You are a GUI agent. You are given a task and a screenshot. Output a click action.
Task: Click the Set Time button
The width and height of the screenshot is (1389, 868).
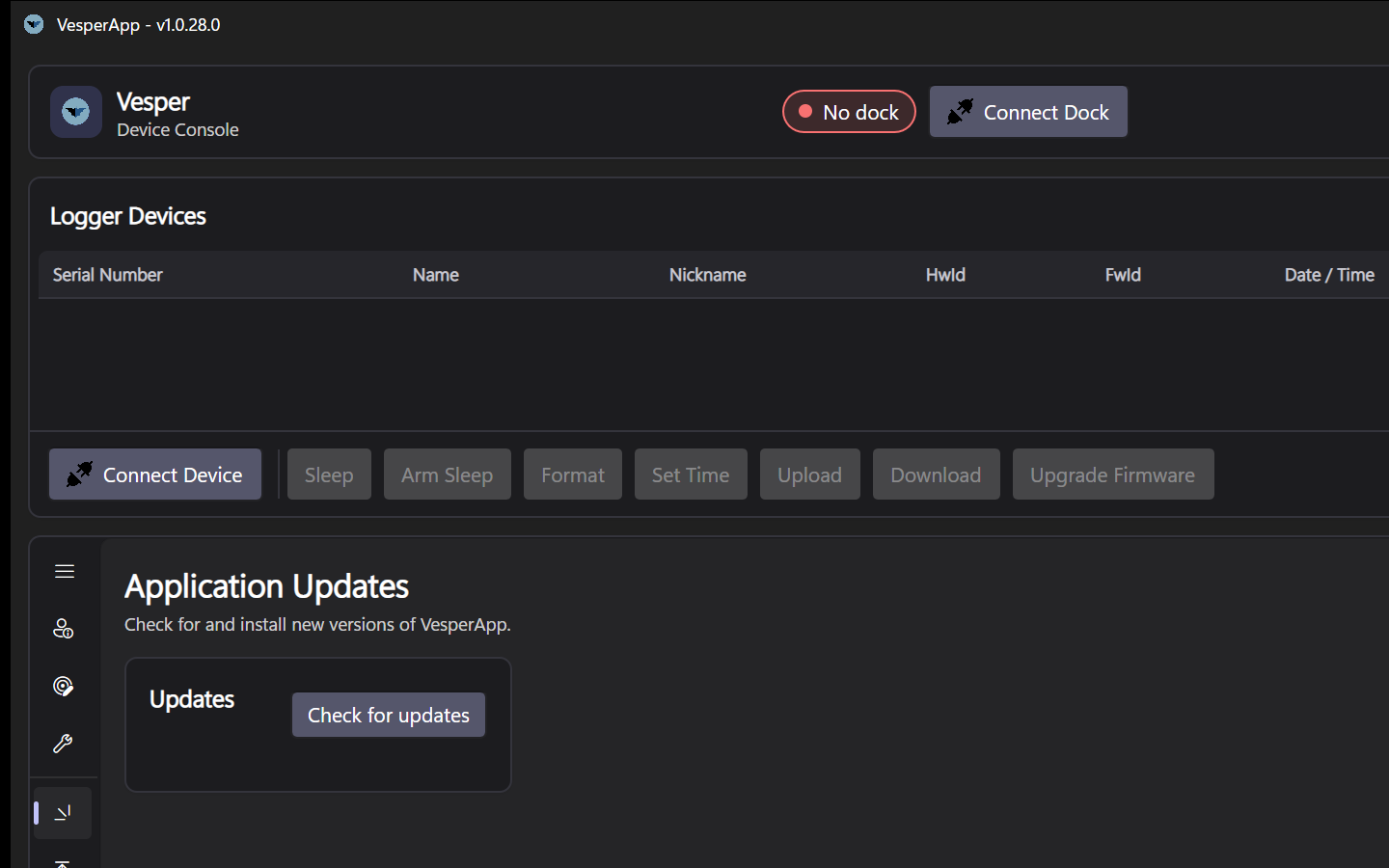691,475
